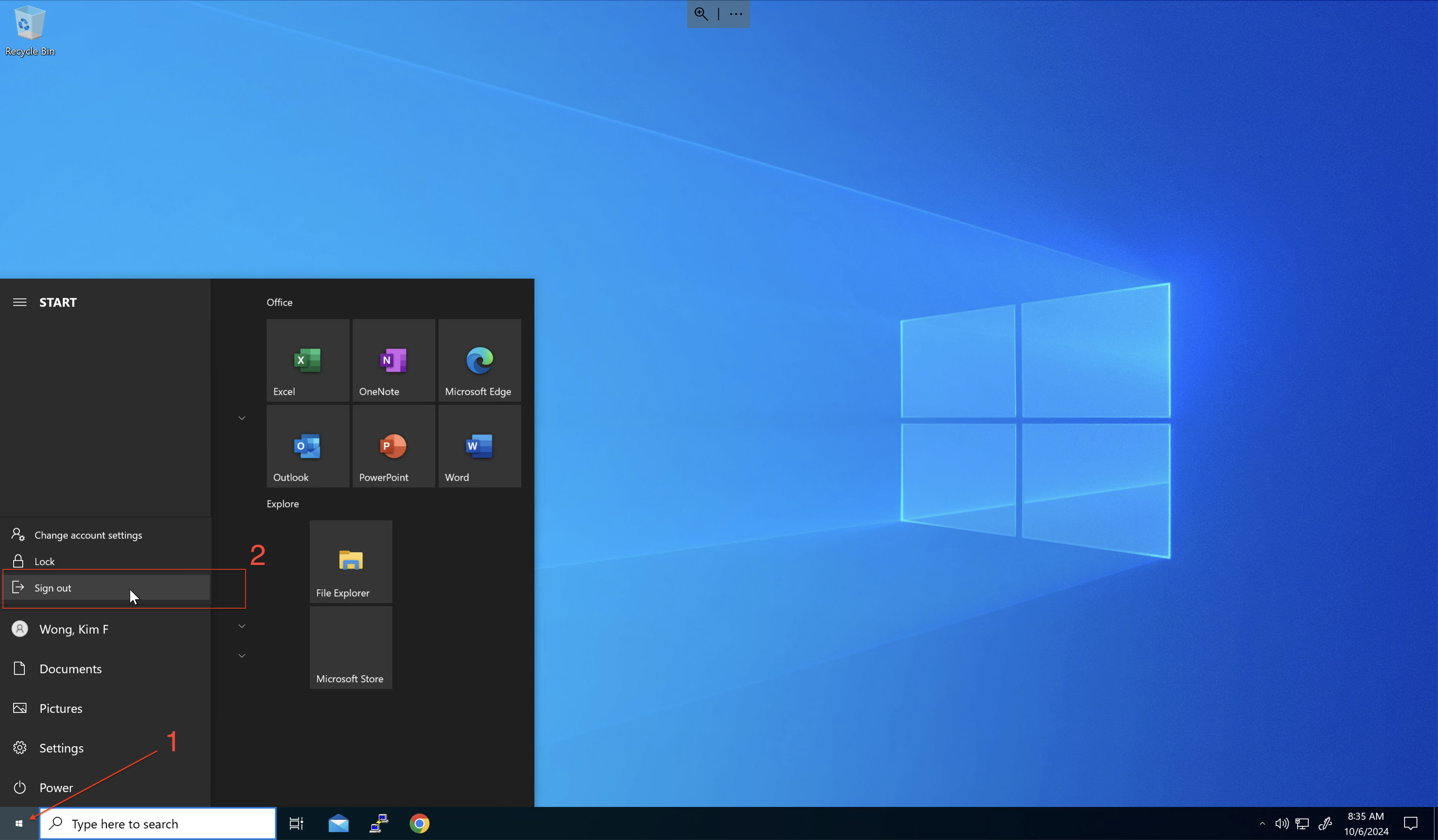This screenshot has height=840, width=1438.
Task: Expand the chevron beside the Outlook tile row
Action: click(242, 418)
